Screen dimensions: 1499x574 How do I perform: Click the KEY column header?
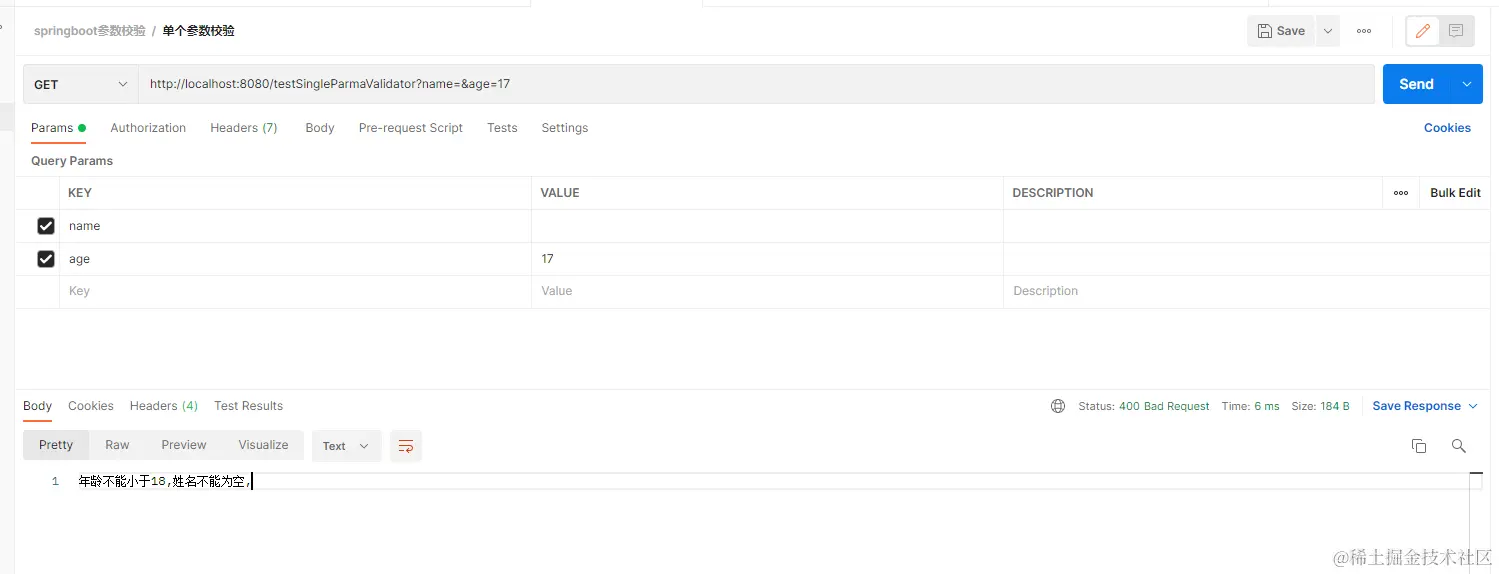80,193
